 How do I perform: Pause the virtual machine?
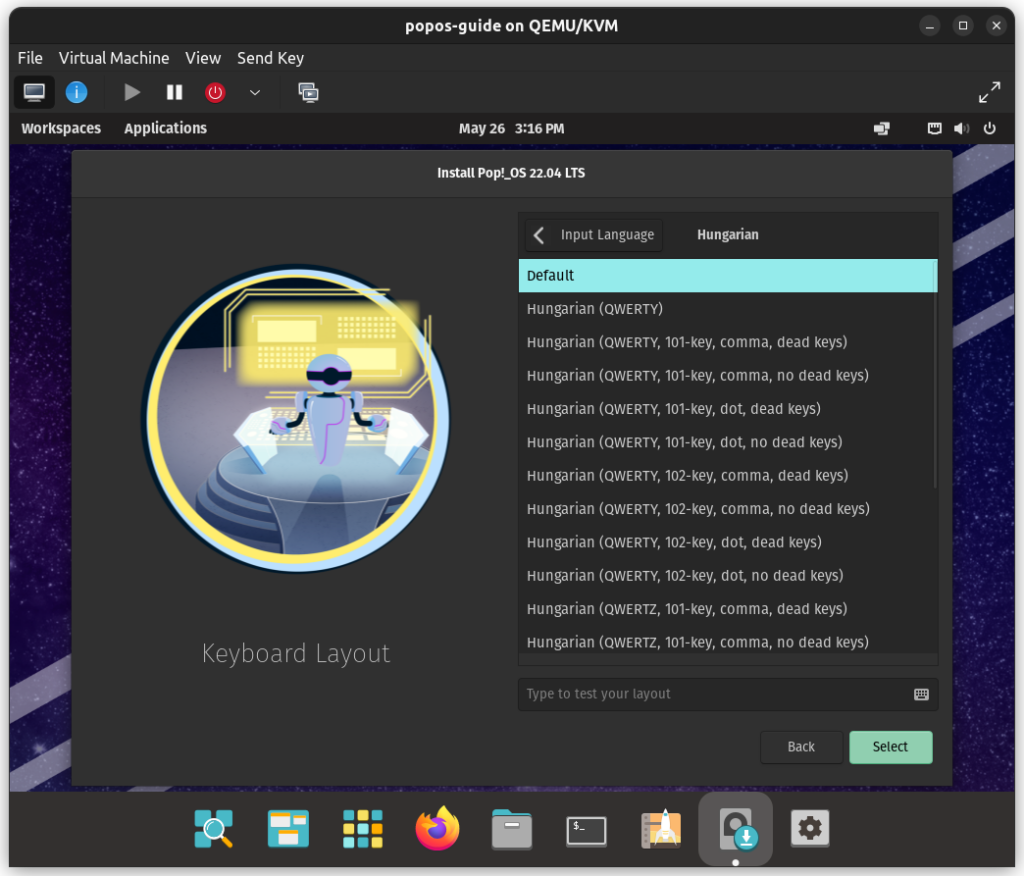[174, 92]
